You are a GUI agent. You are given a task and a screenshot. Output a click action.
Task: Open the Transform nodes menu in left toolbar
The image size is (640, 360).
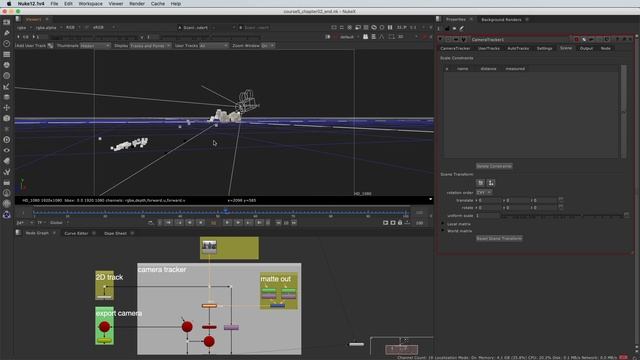pyautogui.click(x=7, y=108)
